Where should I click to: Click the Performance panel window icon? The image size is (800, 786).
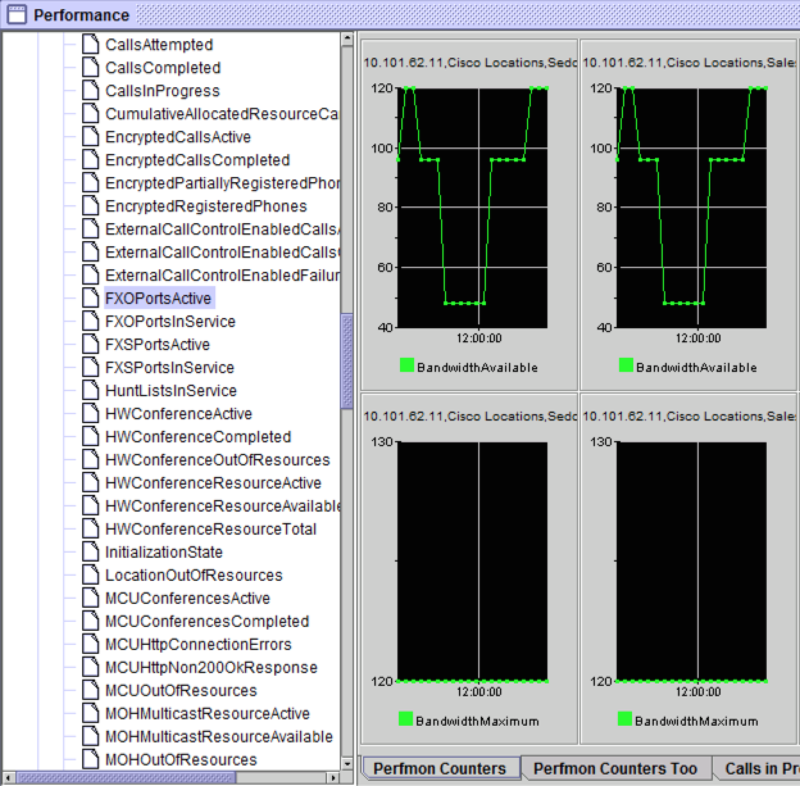pyautogui.click(x=16, y=14)
